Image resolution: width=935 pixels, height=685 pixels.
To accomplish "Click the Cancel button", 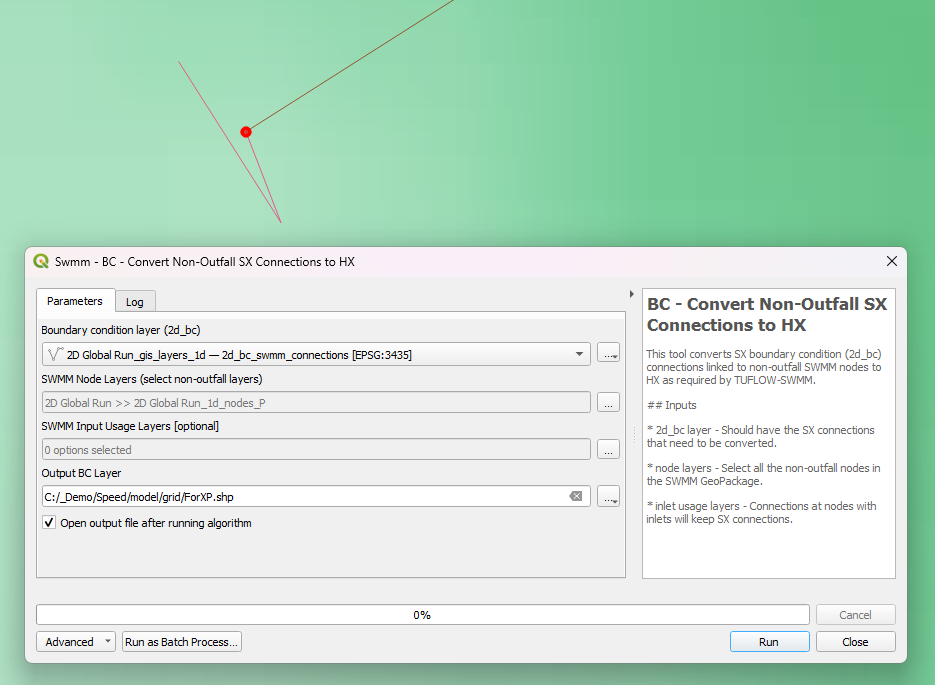I will (x=855, y=615).
